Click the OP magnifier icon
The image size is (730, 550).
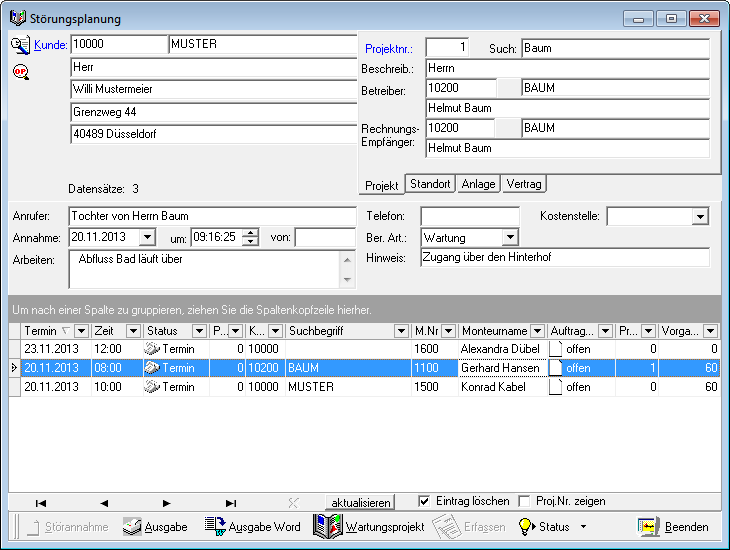pyautogui.click(x=20, y=71)
